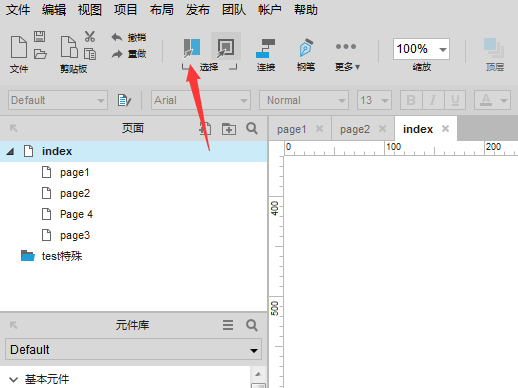Click the search icon in 页面 panel
518x388 pixels.
coord(252,128)
